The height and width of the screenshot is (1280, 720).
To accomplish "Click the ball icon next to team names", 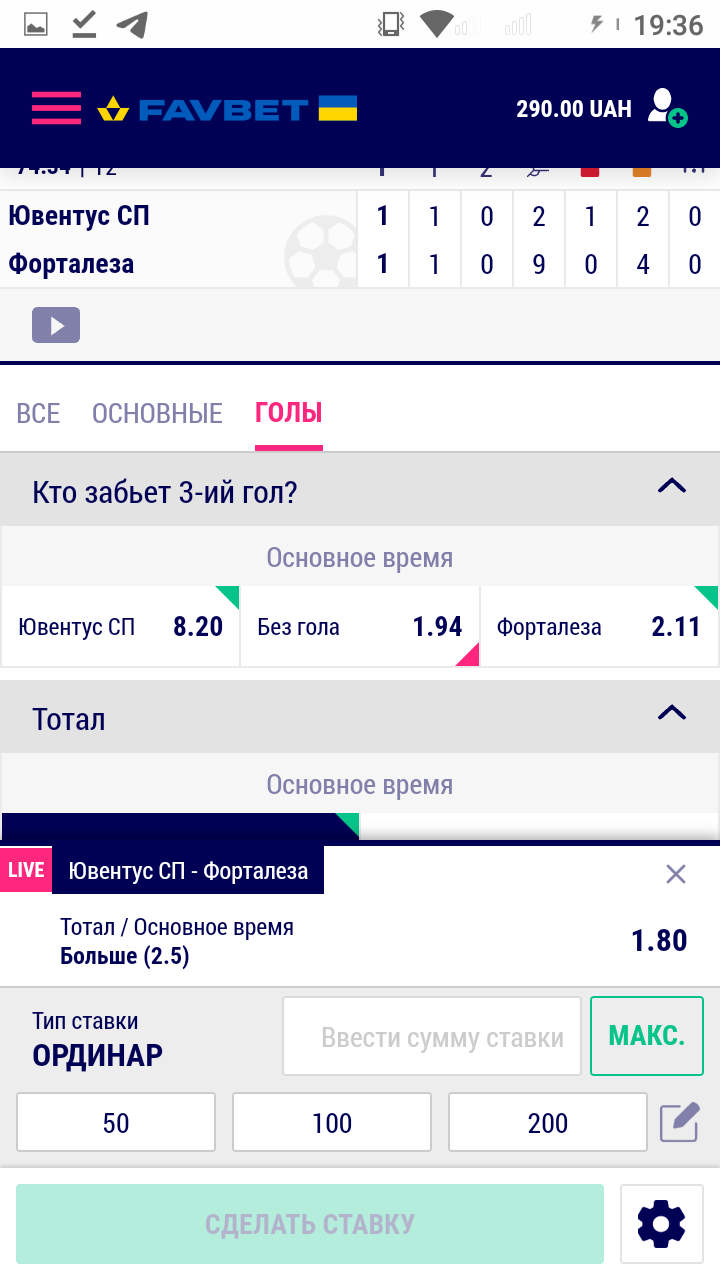I will [x=320, y=239].
